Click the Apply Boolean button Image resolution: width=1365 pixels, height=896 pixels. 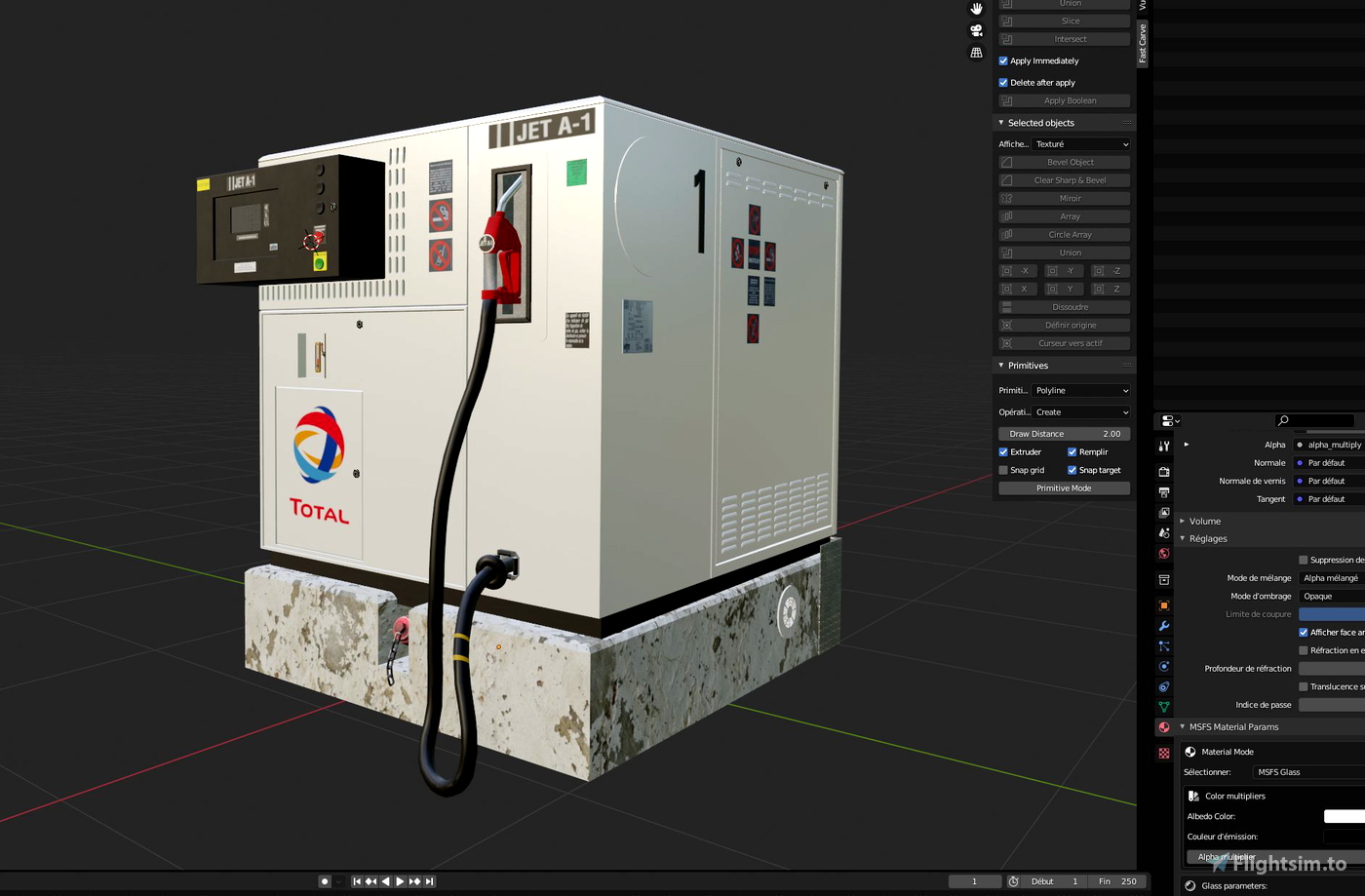(1065, 100)
